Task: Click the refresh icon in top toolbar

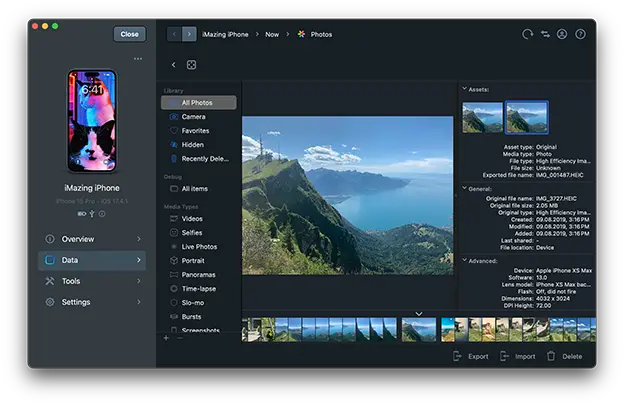Action: tap(527, 34)
